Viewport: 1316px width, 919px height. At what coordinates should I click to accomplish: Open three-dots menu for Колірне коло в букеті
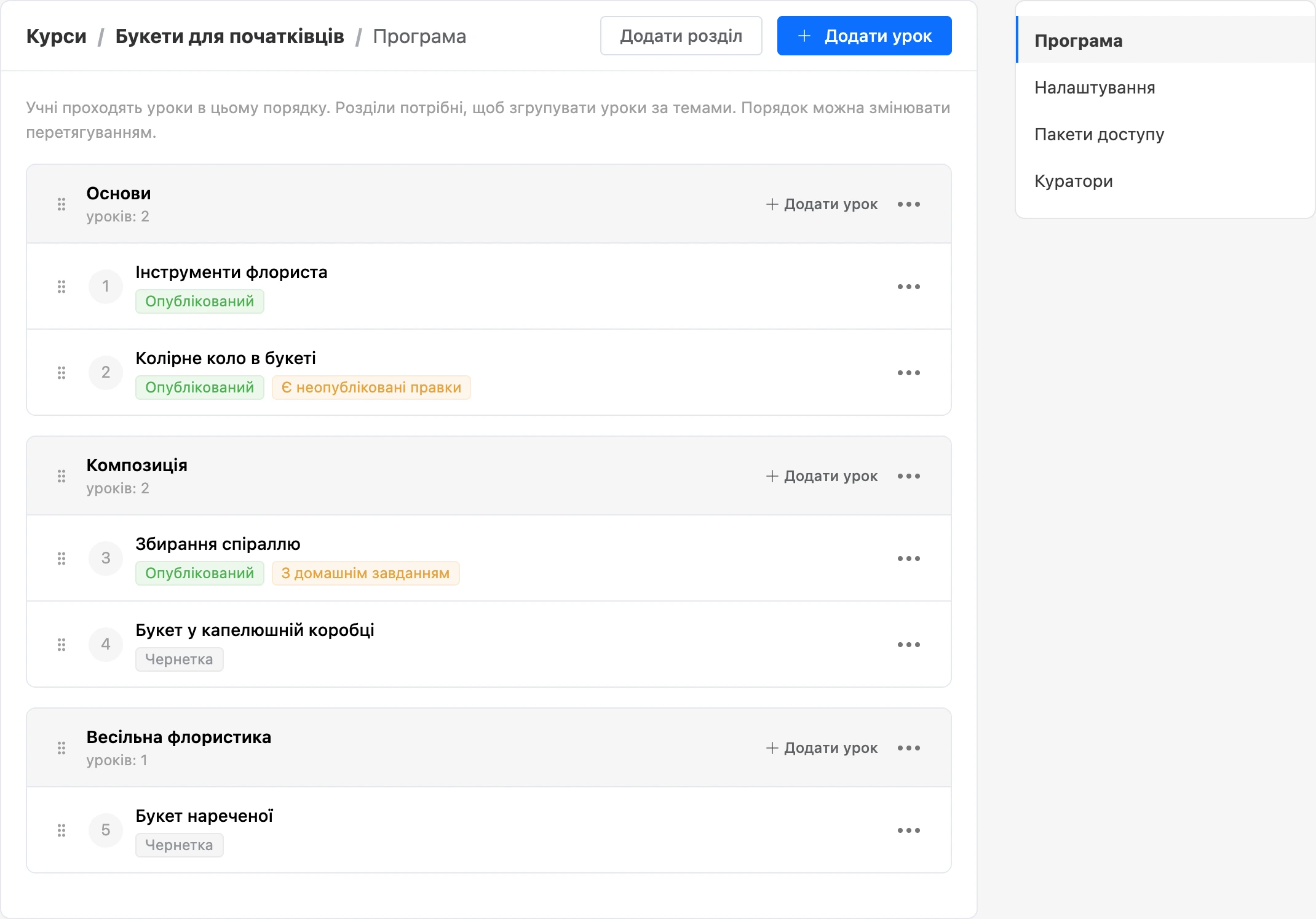coord(909,373)
